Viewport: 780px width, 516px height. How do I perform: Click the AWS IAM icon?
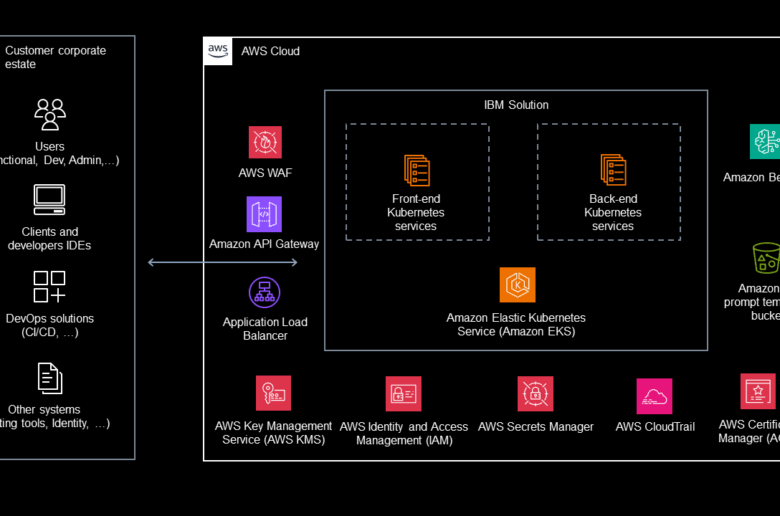[403, 393]
